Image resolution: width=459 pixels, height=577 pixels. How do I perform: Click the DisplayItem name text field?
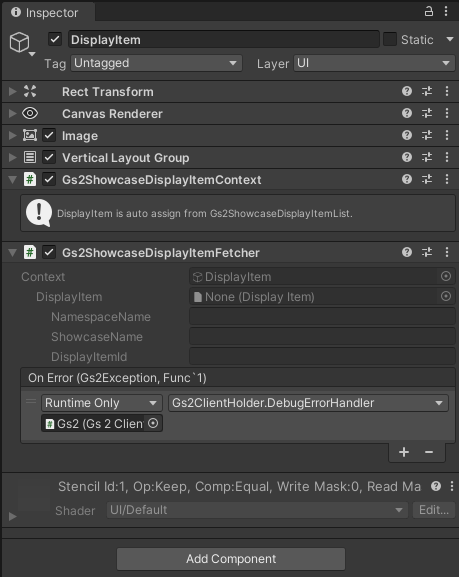point(223,39)
